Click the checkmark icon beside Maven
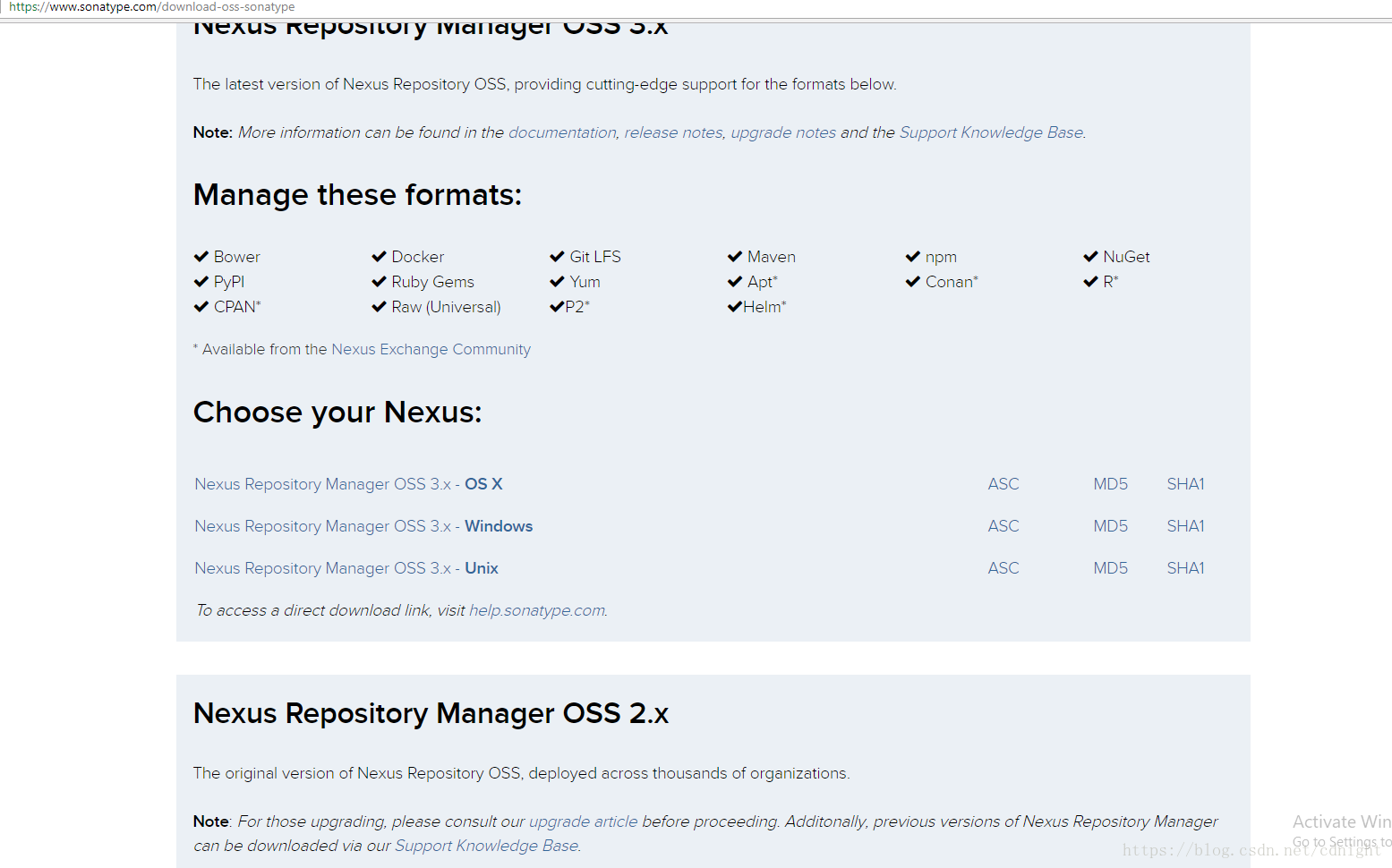Screen dimensions: 1392x868 [735, 257]
